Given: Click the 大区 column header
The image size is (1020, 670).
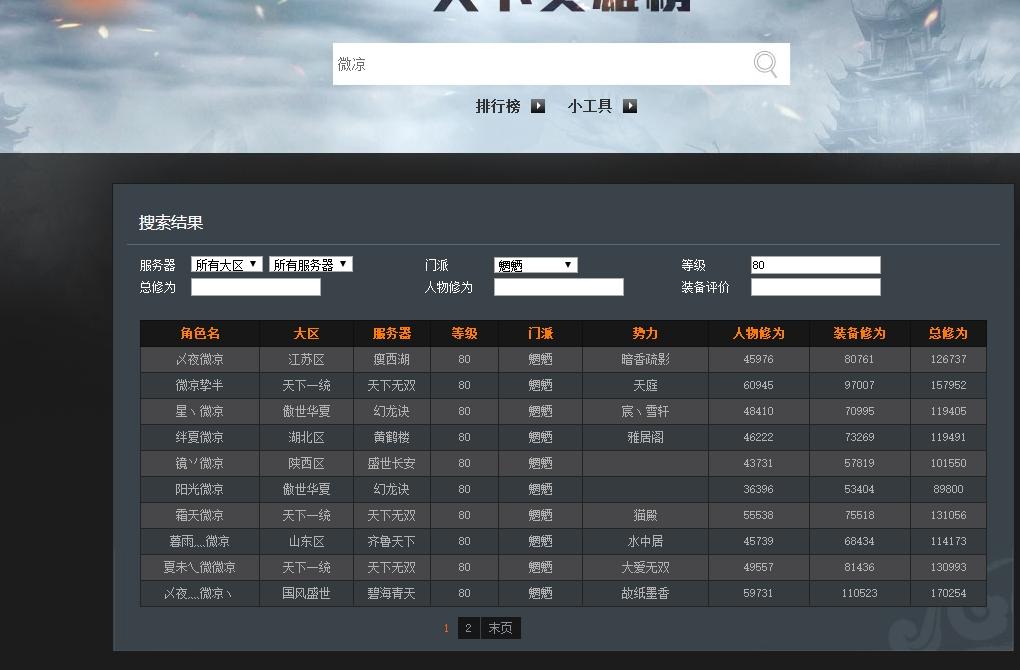Looking at the screenshot, I should (306, 334).
